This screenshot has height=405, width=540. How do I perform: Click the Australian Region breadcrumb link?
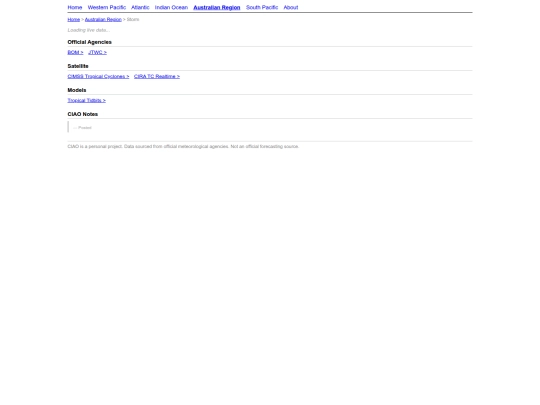tap(103, 19)
